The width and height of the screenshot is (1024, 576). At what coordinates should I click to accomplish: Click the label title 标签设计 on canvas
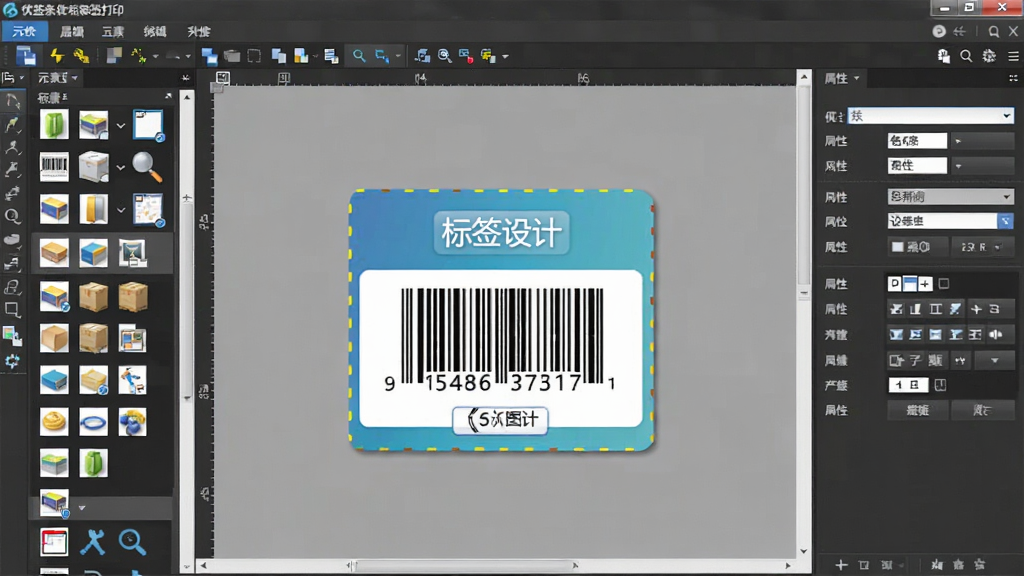pyautogui.click(x=502, y=232)
